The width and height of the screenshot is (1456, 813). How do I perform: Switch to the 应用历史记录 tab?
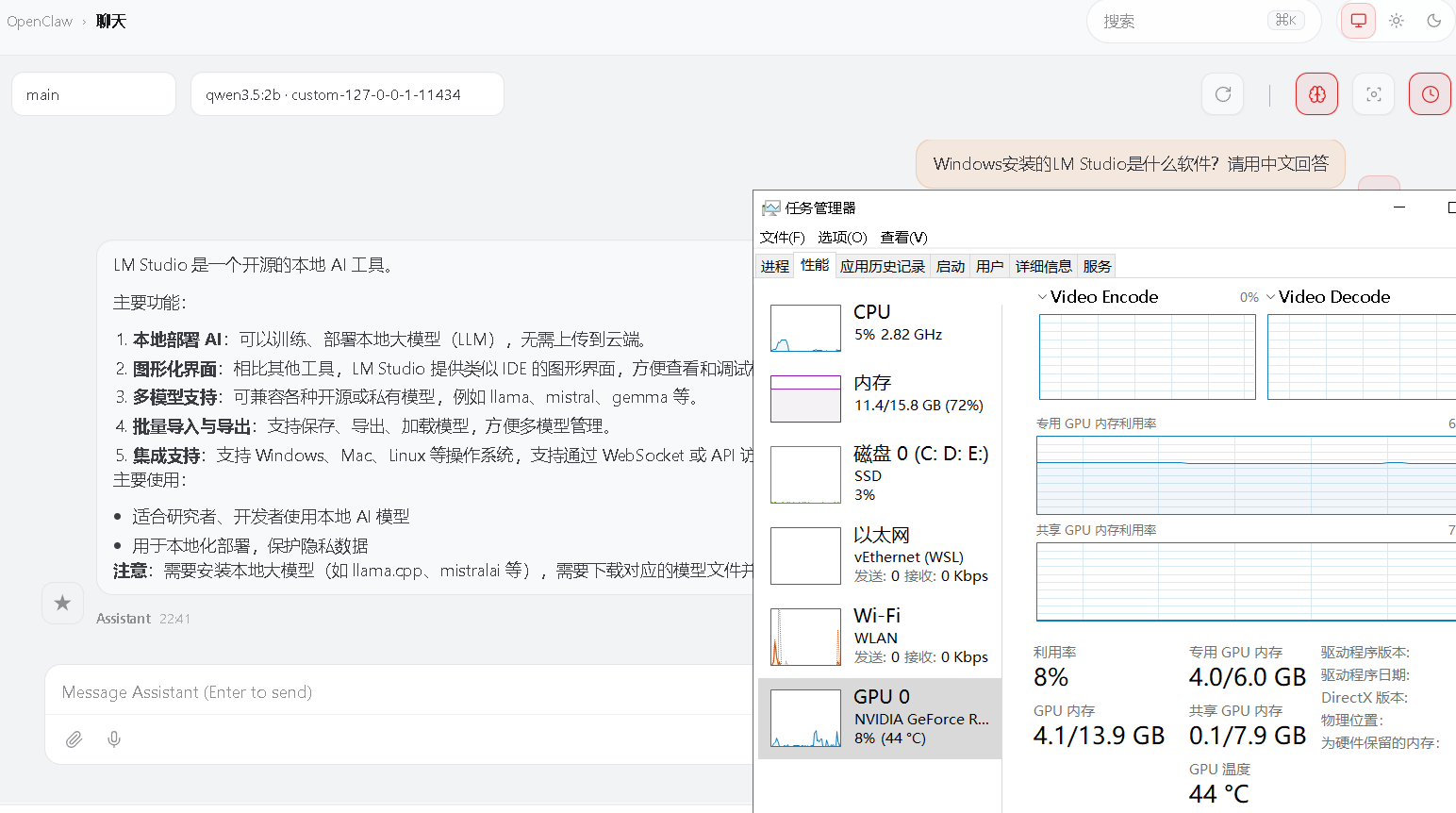883,267
